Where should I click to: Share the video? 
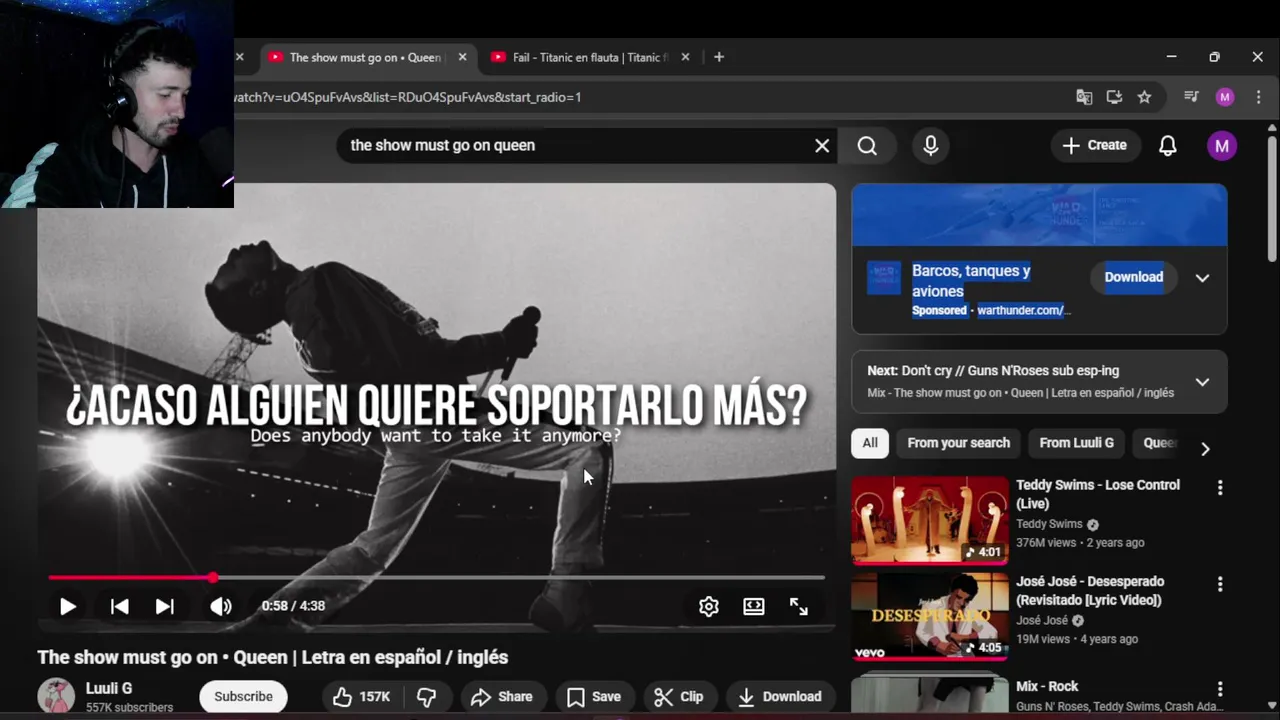click(502, 697)
